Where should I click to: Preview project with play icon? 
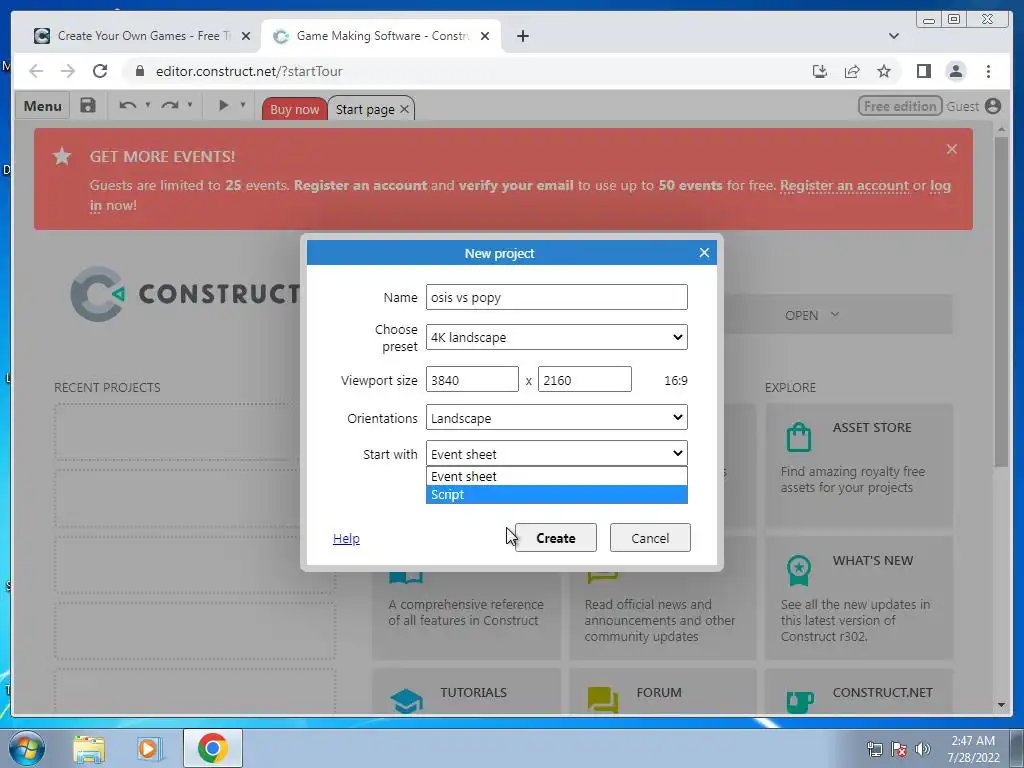point(223,105)
